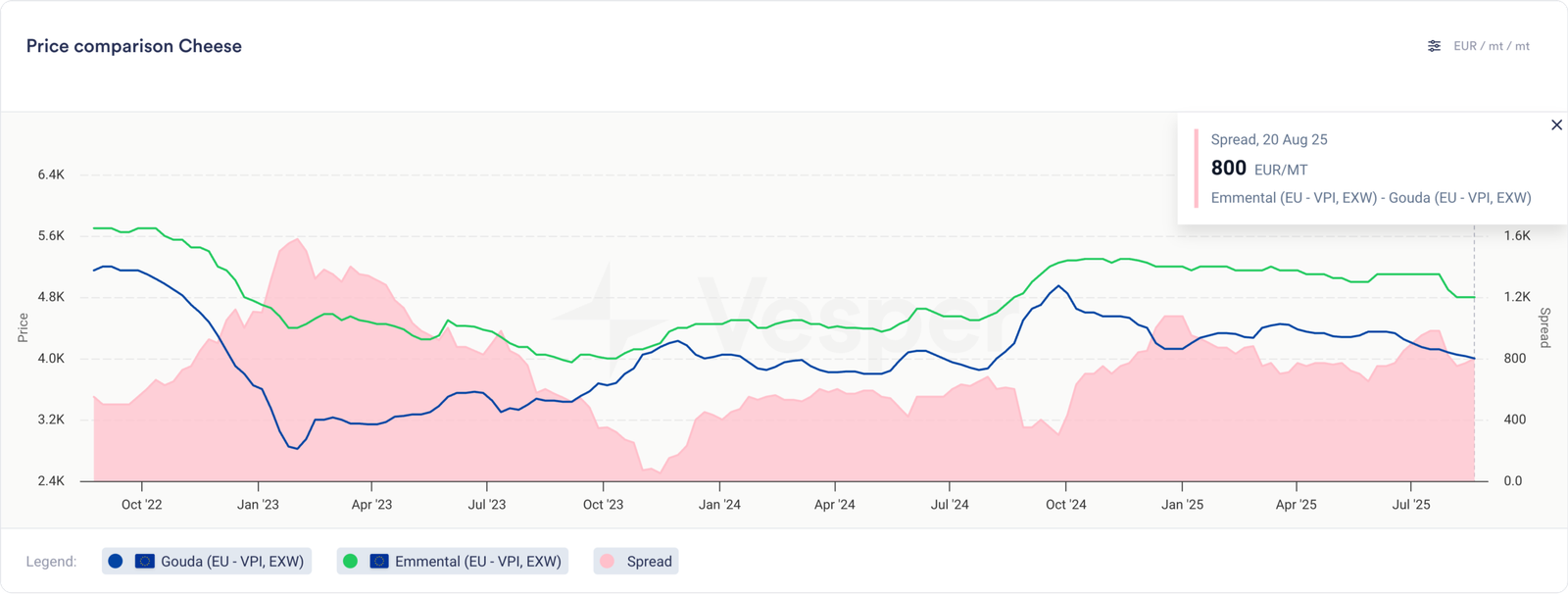Click the Jul '25 x-axis label
The image size is (1568, 594).
1411,505
